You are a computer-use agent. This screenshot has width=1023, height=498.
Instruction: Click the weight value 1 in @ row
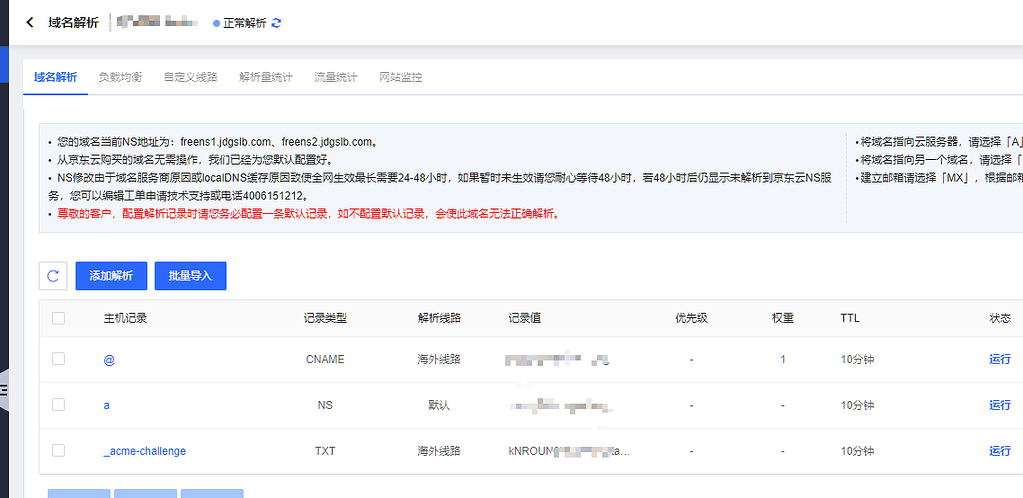click(x=782, y=359)
